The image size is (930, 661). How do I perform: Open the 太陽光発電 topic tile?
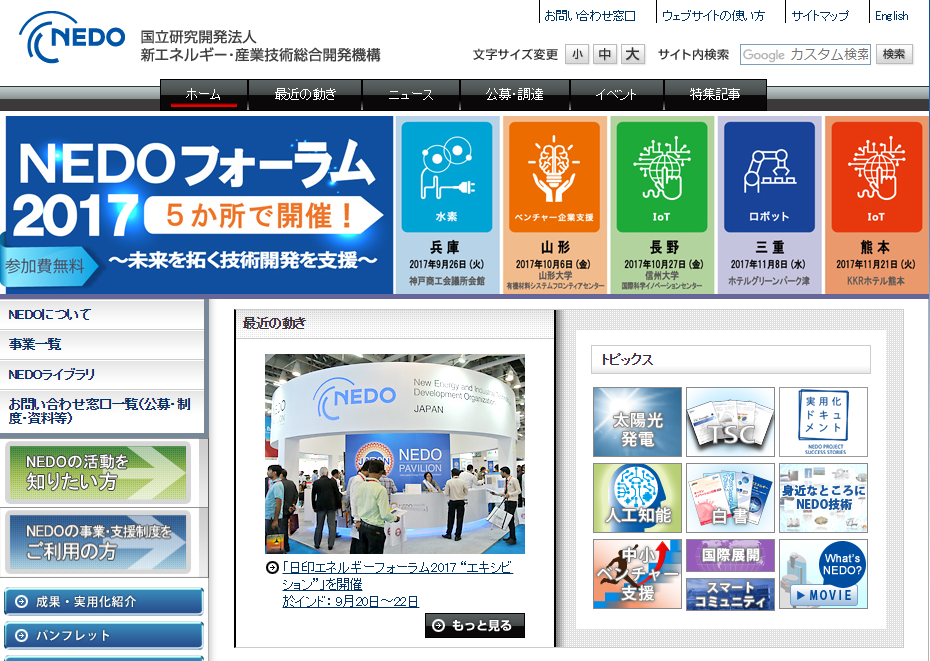[x=638, y=422]
